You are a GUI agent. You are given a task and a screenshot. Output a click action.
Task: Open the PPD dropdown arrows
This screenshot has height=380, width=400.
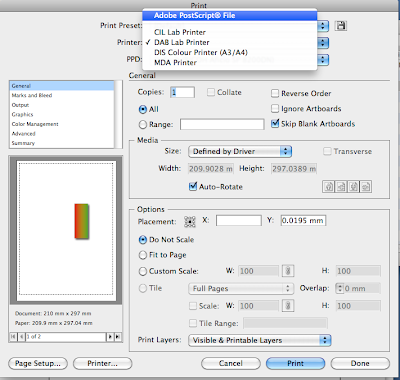[323, 60]
